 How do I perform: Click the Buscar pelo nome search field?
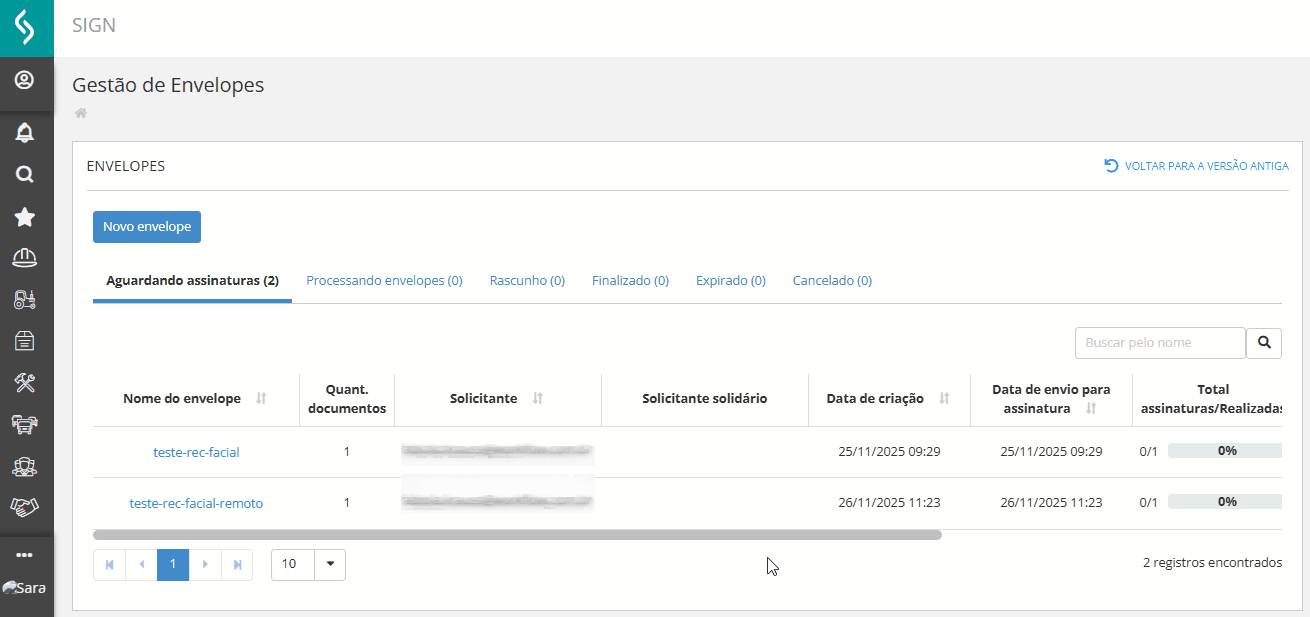(x=1160, y=343)
